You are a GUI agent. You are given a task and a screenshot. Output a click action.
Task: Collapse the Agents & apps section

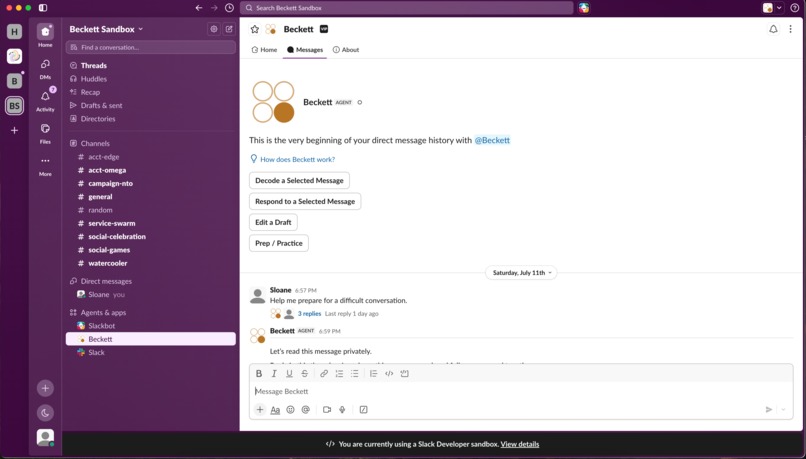pyautogui.click(x=98, y=313)
